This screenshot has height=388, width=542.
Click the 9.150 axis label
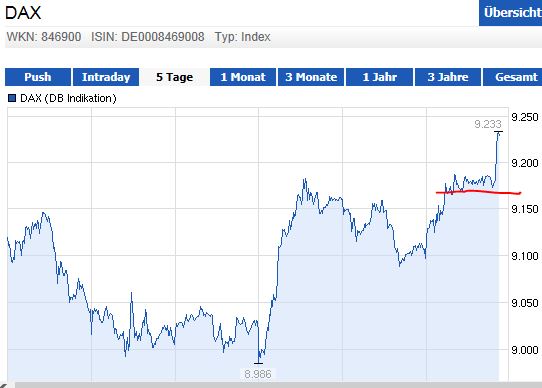pyautogui.click(x=525, y=209)
